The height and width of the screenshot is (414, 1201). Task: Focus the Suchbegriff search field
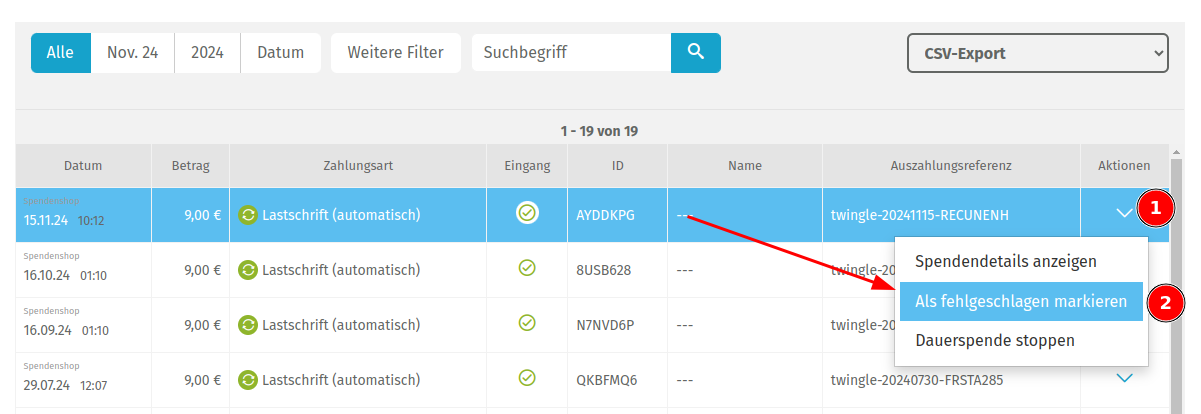point(571,52)
